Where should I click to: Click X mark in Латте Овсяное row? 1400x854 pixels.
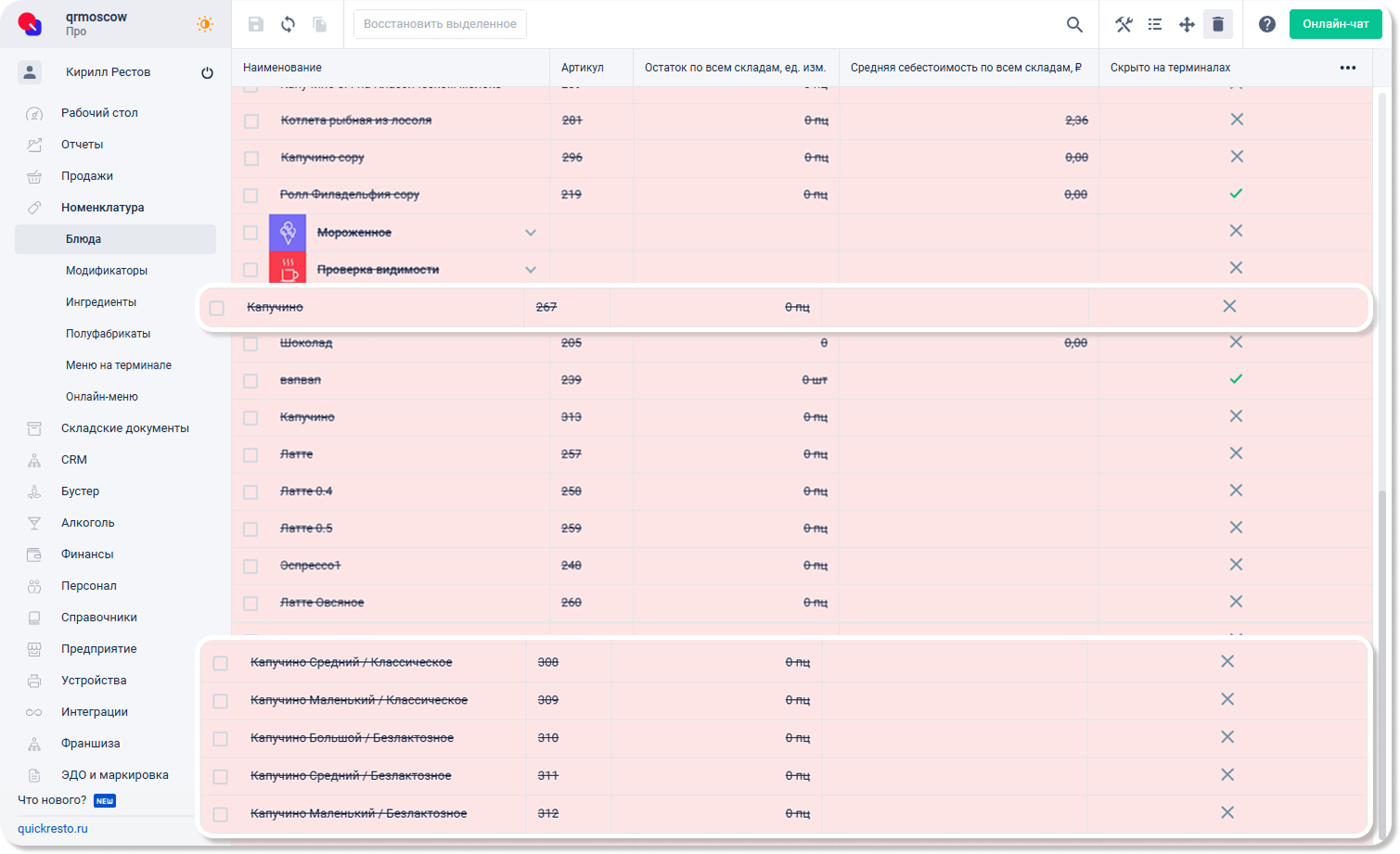(1236, 602)
